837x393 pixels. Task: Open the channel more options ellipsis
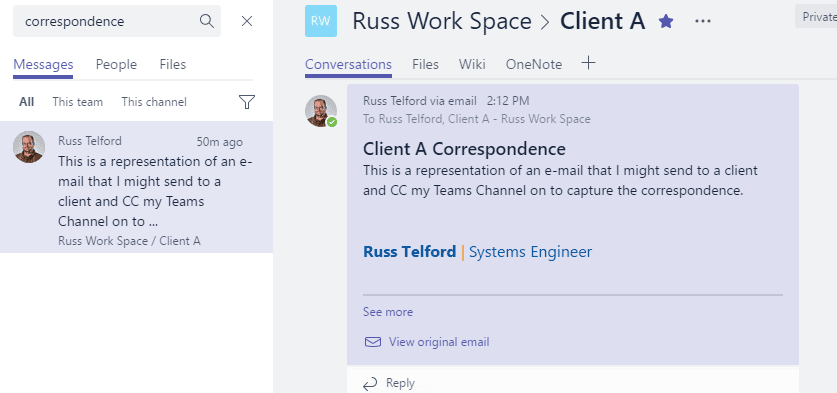click(703, 21)
